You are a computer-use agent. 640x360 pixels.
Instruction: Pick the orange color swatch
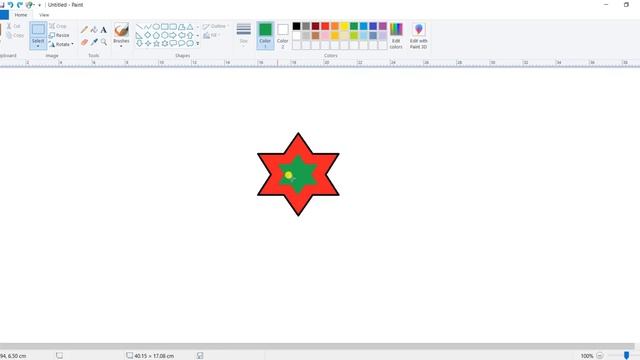pyautogui.click(x=335, y=26)
